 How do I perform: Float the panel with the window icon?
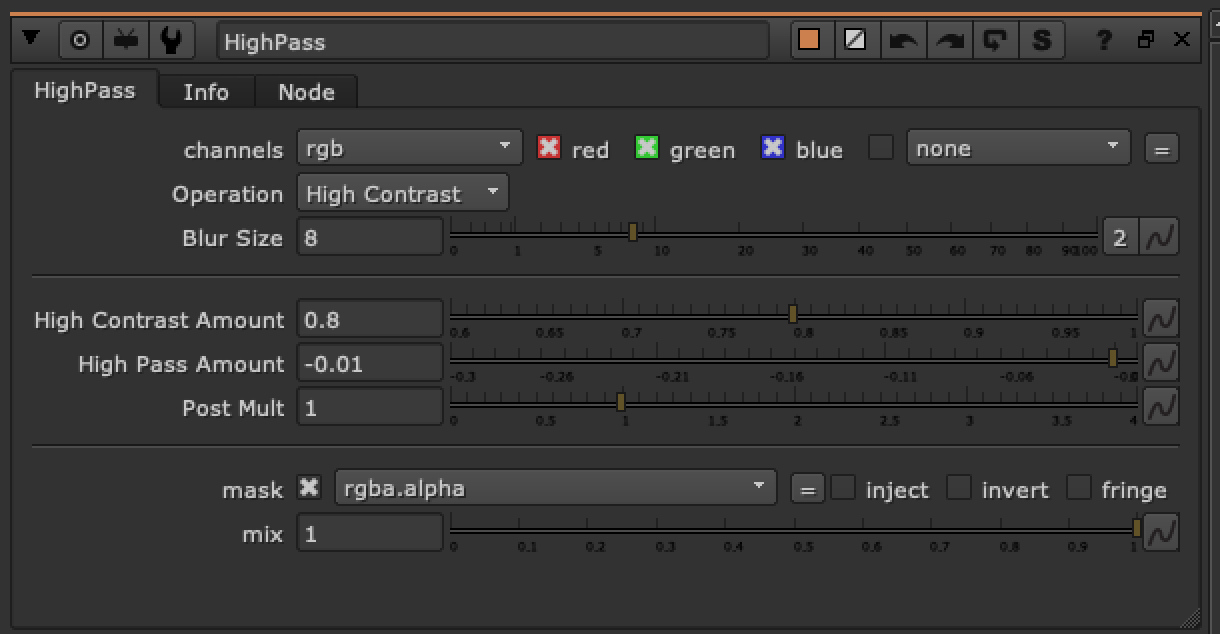[1146, 40]
